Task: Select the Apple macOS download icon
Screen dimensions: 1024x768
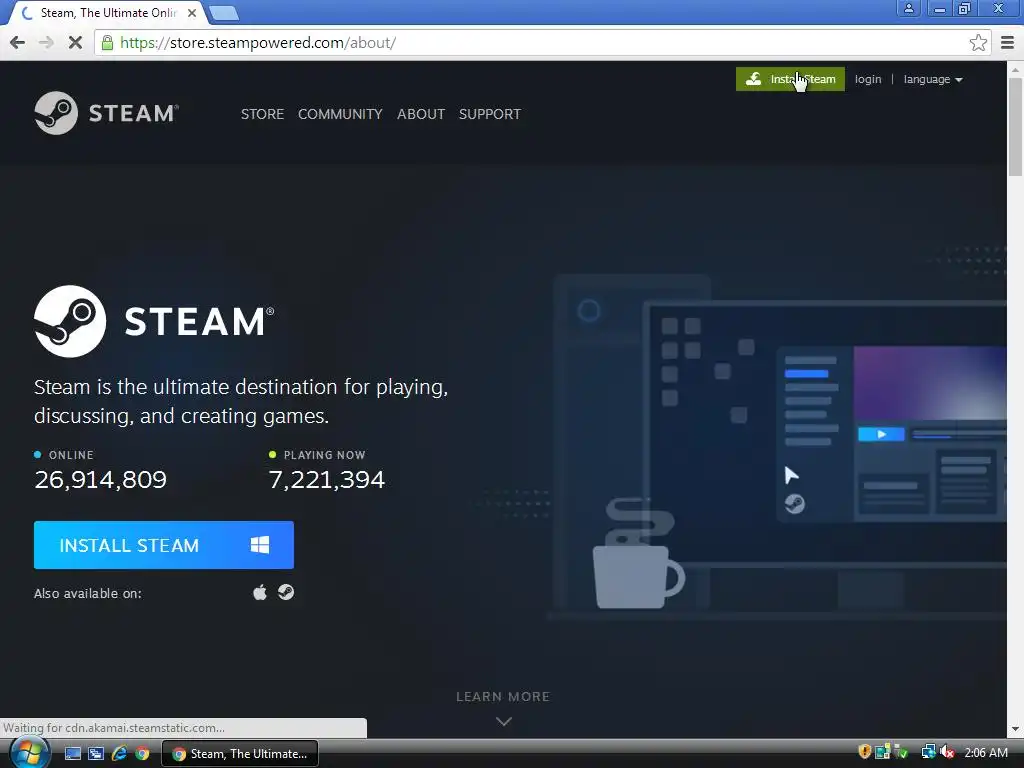Action: 260,592
